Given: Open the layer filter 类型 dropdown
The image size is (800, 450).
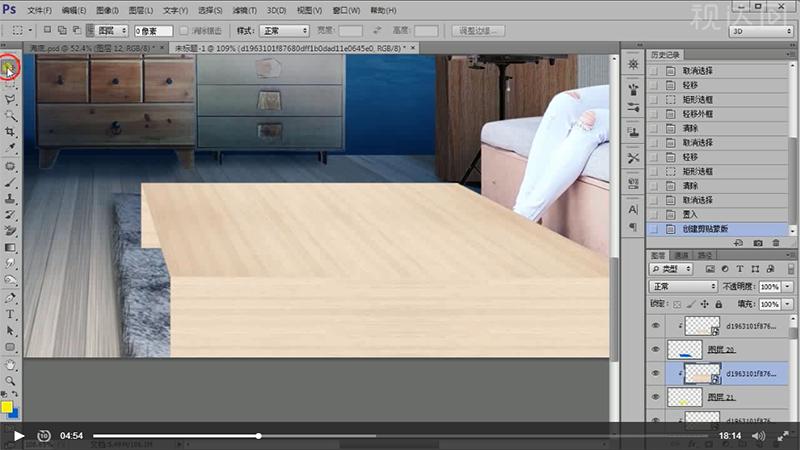Looking at the screenshot, I should pyautogui.click(x=671, y=269).
